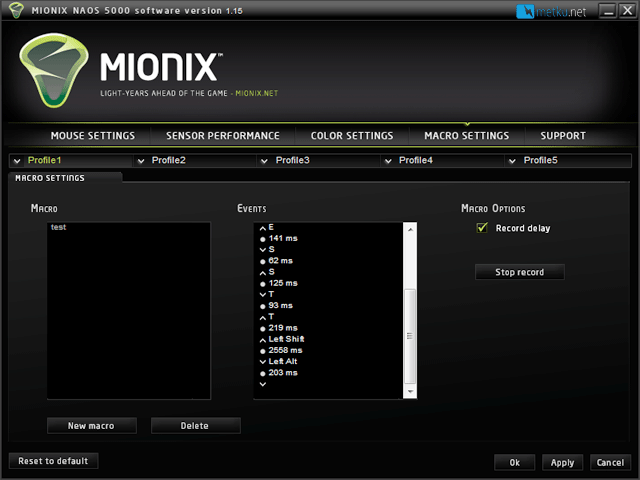Expand the Profile5 dropdown arrow
Screen dimensions: 640x480
pyautogui.click(x=512, y=161)
